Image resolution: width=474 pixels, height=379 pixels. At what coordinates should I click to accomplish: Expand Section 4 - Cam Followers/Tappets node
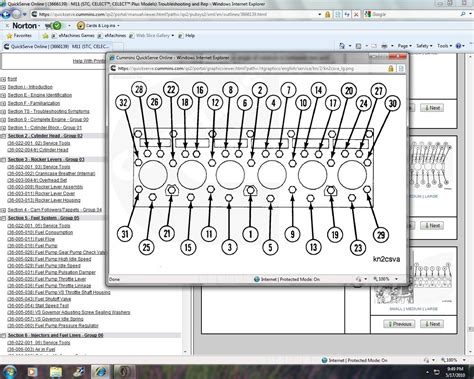click(3, 210)
